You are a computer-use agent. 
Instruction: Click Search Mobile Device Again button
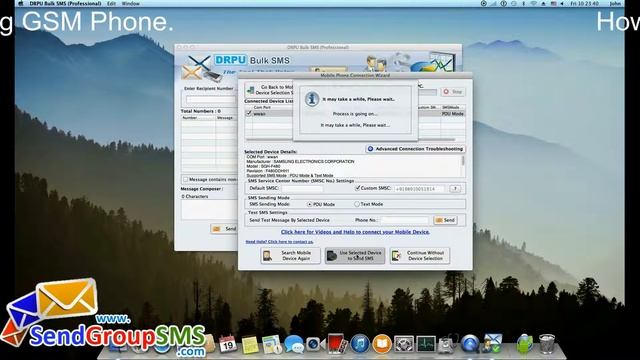pyautogui.click(x=290, y=256)
